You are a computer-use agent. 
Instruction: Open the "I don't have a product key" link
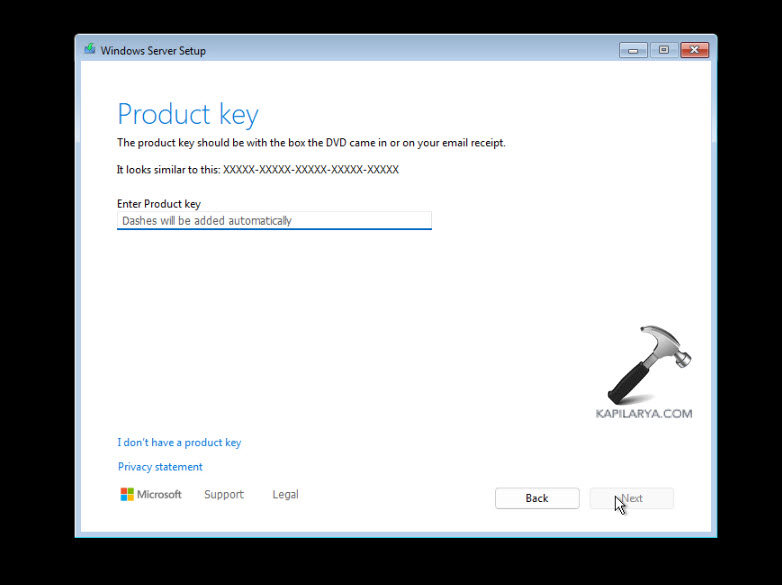pyautogui.click(x=179, y=442)
